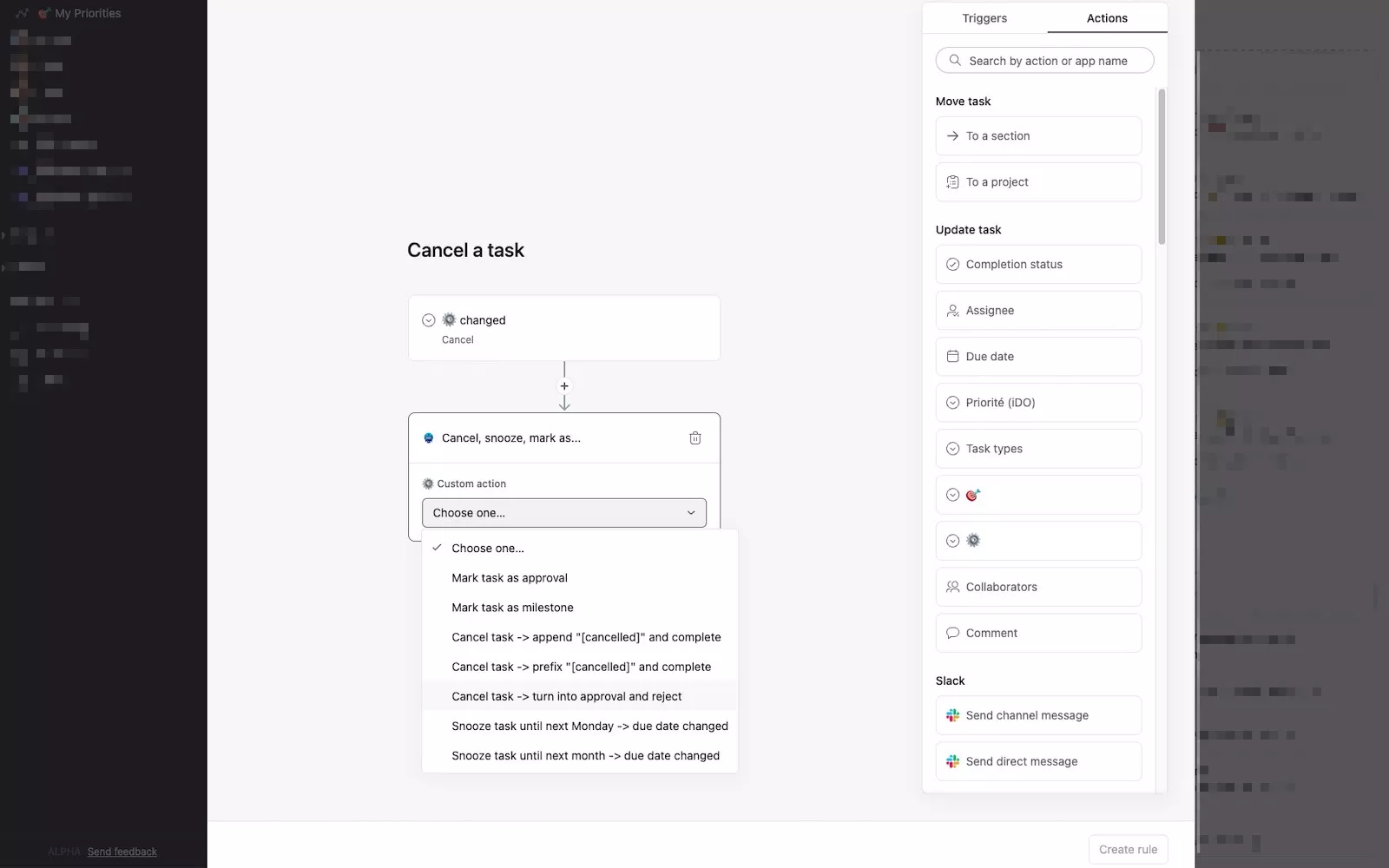Click the plus icon between rule steps
The height and width of the screenshot is (868, 1389).
tap(564, 386)
